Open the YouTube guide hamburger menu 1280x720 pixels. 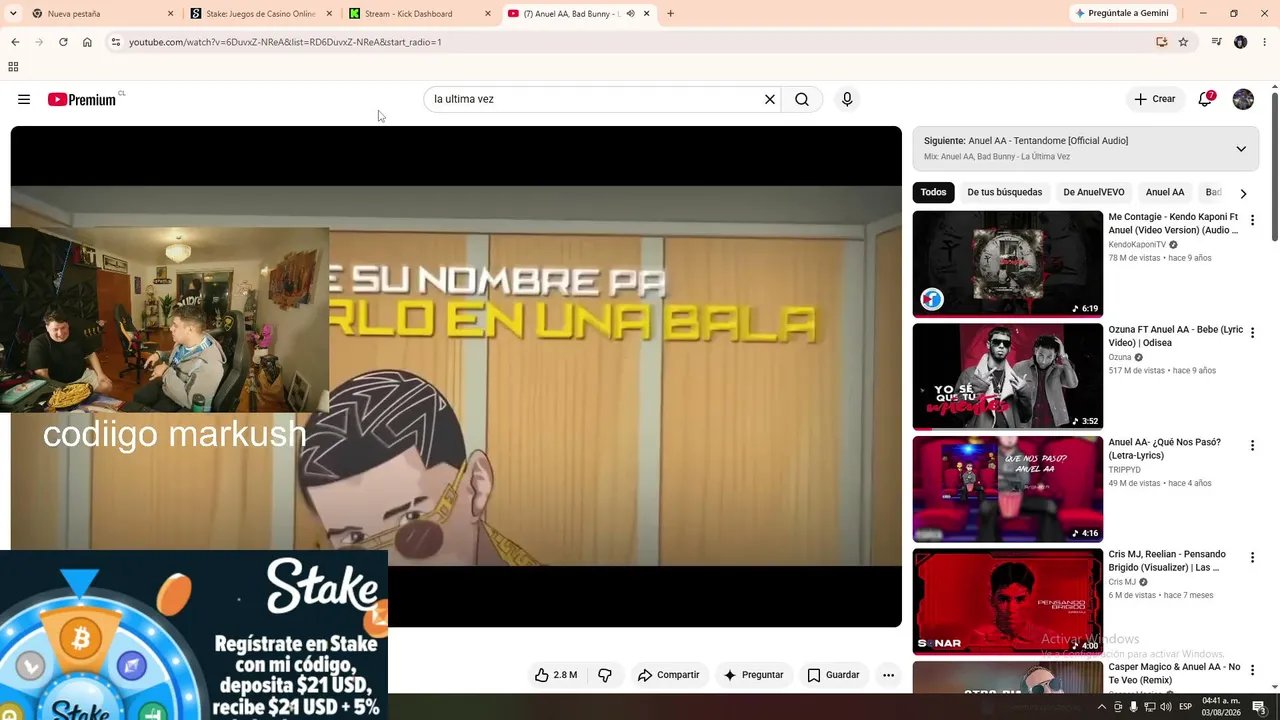click(24, 99)
